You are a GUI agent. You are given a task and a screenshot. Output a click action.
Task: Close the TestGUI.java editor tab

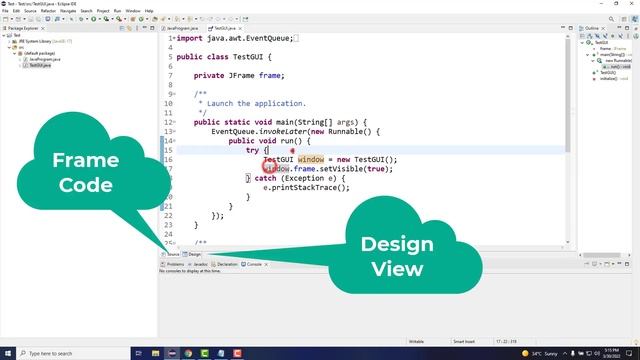point(240,28)
